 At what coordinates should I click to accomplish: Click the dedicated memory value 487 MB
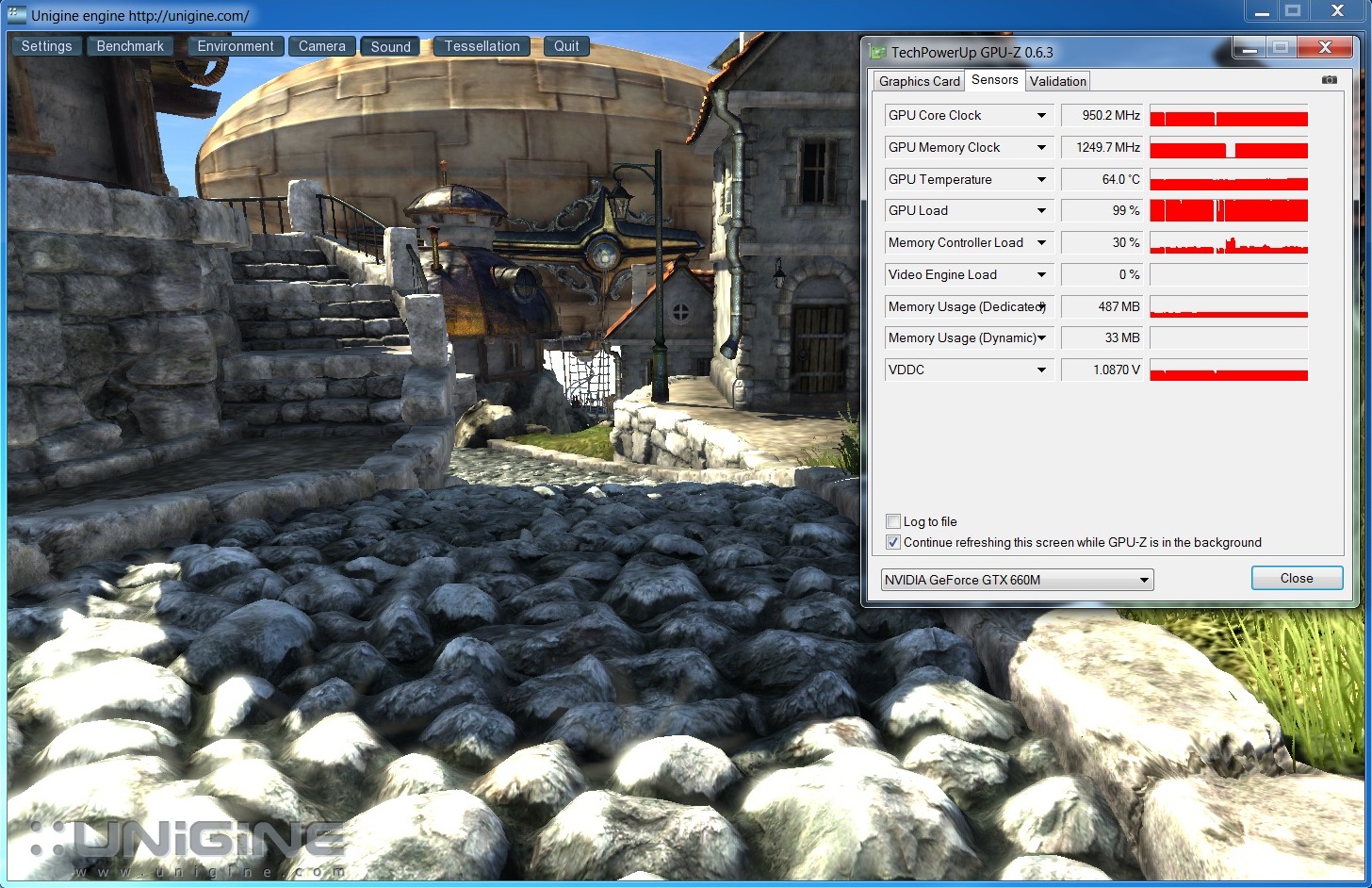pos(1102,306)
